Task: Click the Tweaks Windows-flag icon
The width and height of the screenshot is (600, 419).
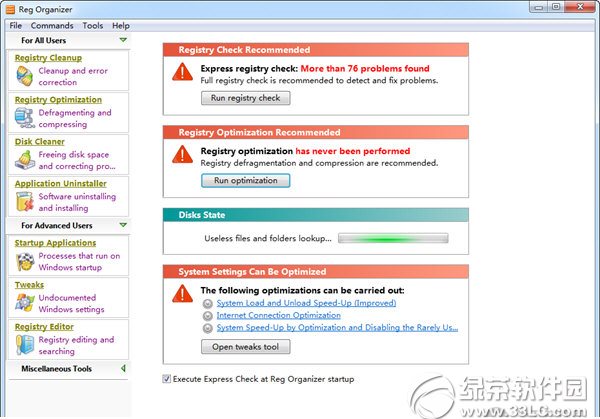Action: (x=24, y=303)
